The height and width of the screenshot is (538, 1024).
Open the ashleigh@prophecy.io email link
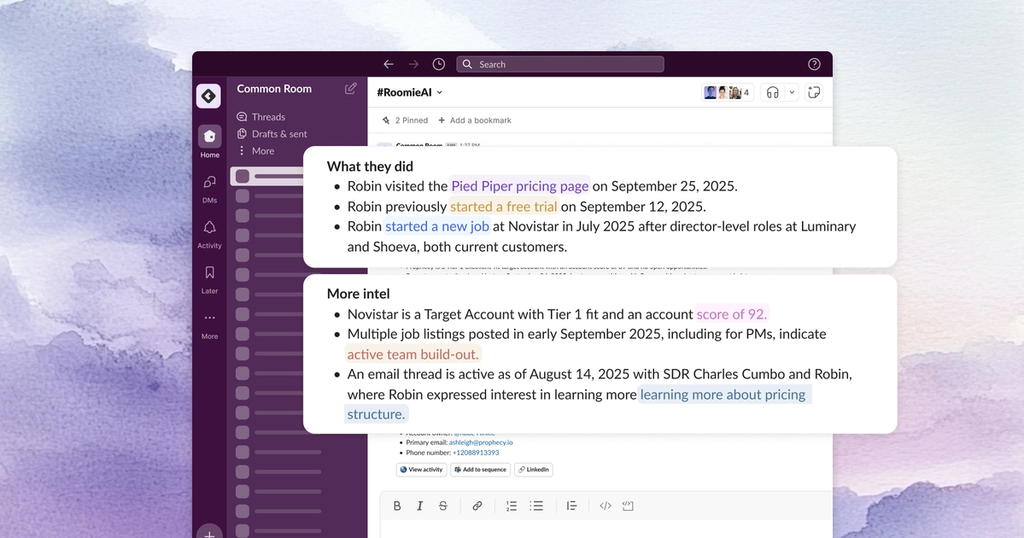481,443
